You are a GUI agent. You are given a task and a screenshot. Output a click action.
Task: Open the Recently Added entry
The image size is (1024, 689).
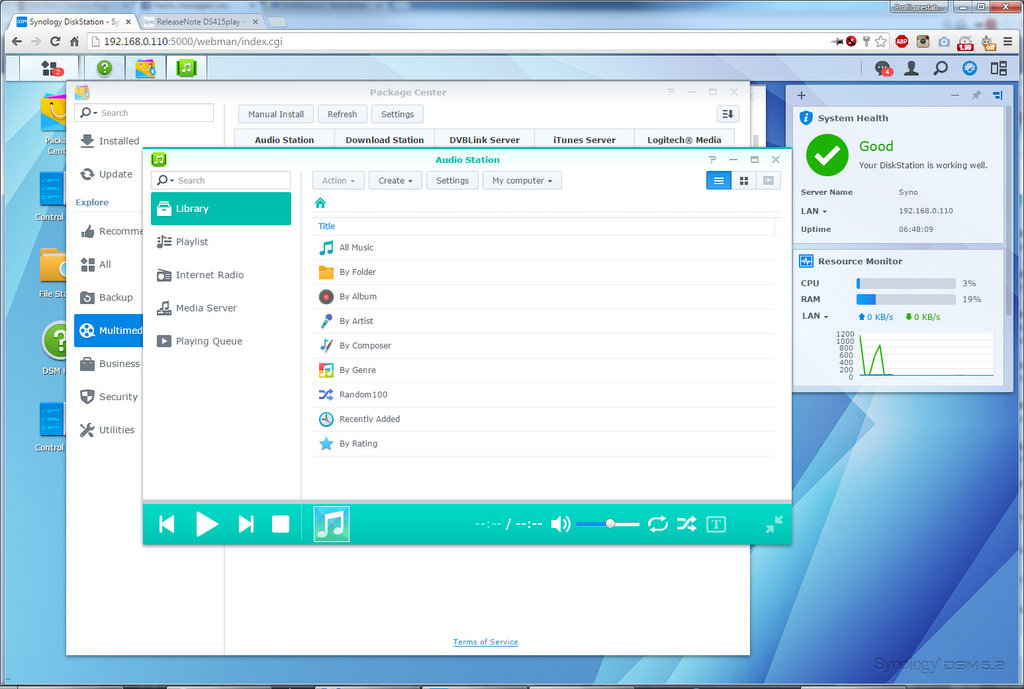pos(543,419)
